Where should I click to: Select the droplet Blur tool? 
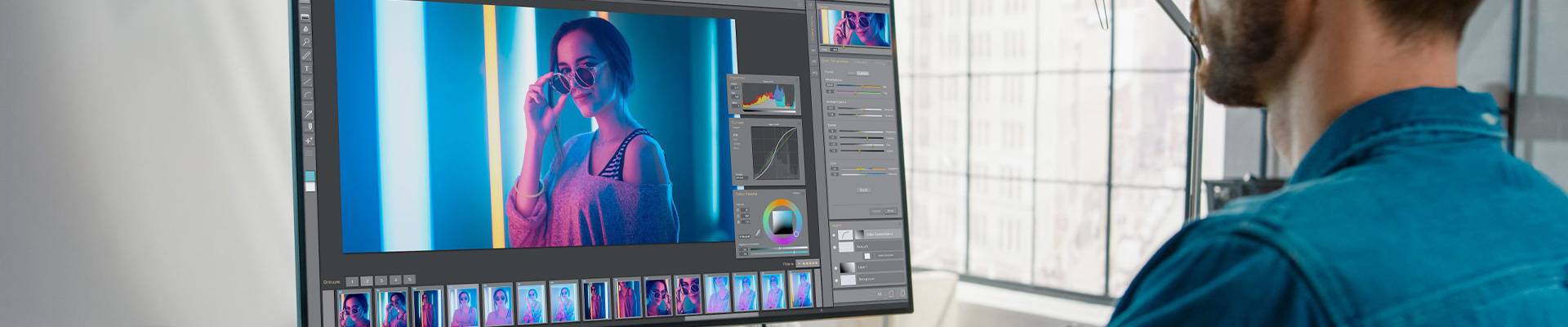tap(306, 29)
